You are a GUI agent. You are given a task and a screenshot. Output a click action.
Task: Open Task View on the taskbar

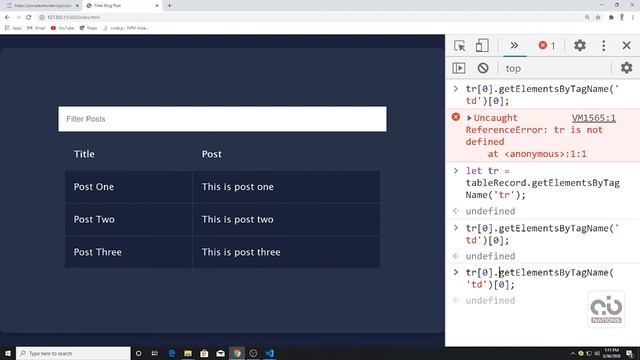(155, 353)
